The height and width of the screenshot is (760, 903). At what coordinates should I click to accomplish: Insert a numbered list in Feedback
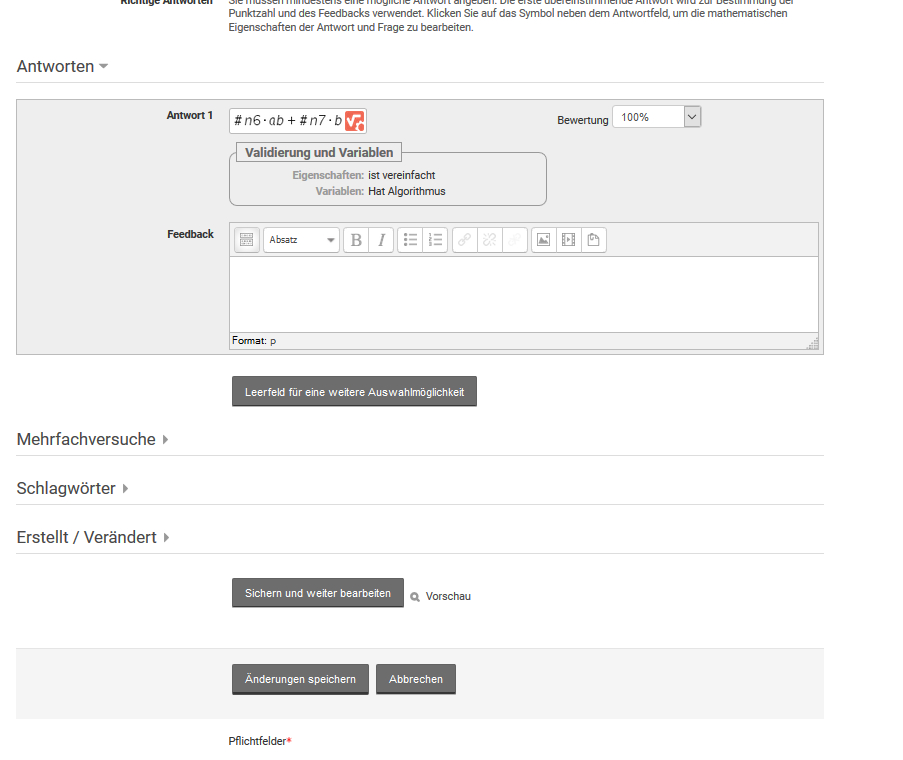pos(435,240)
